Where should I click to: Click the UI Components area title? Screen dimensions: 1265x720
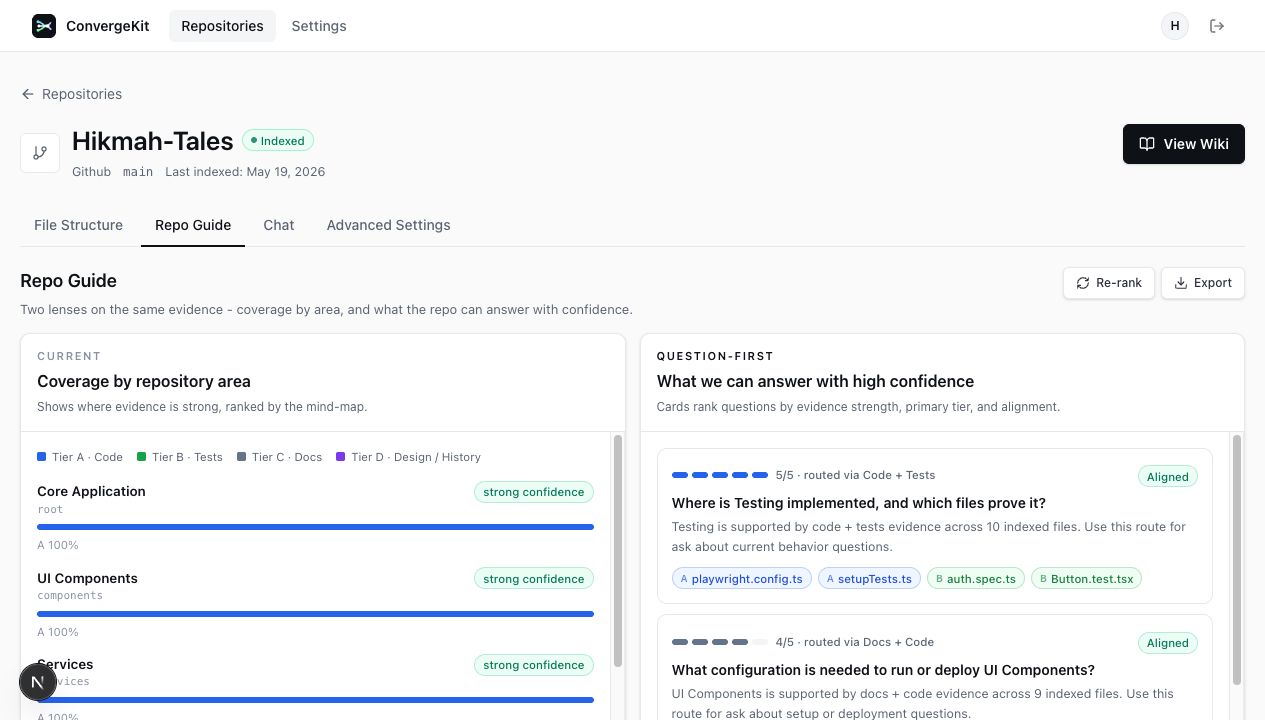coord(87,578)
